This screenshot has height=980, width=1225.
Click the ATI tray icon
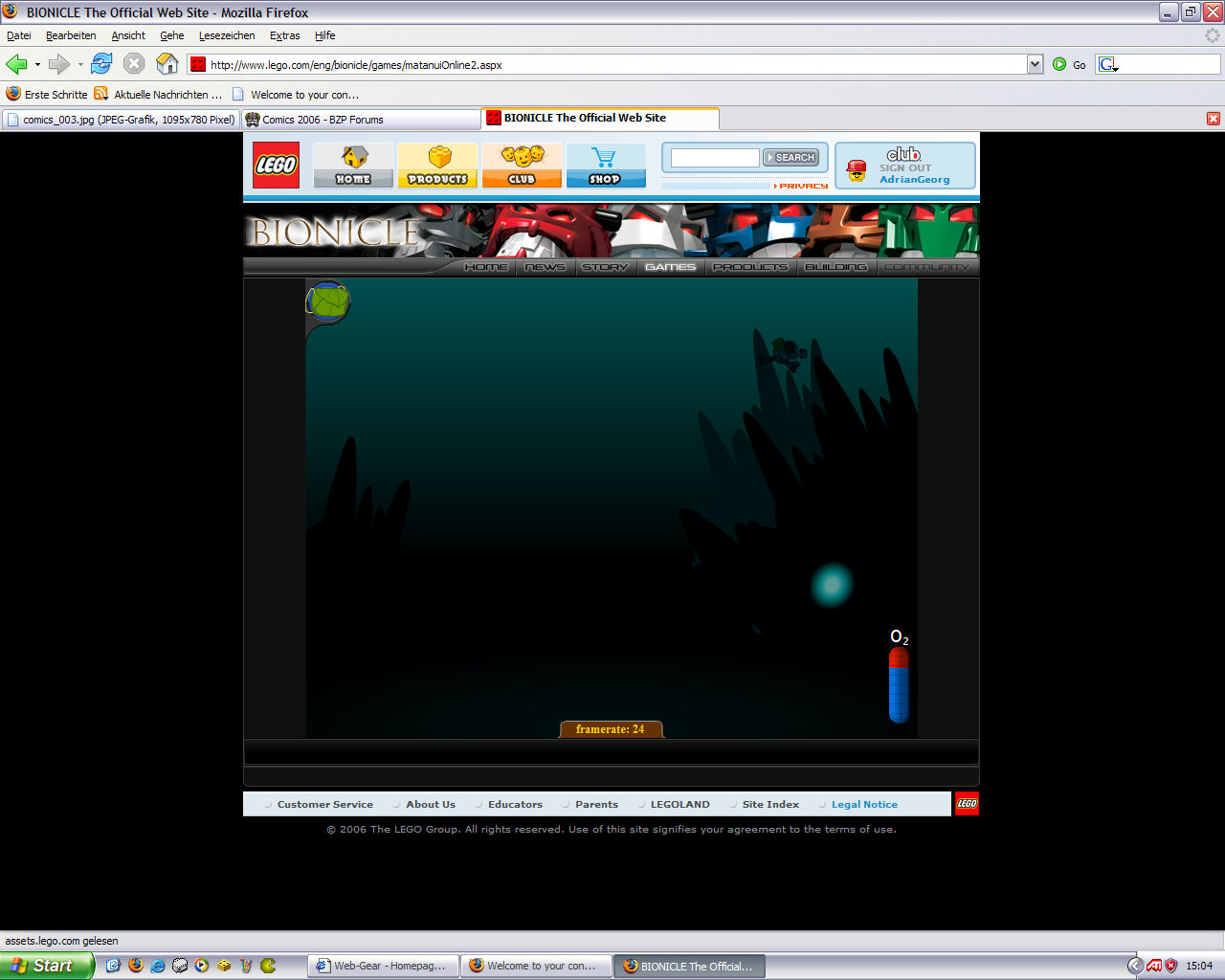1154,966
